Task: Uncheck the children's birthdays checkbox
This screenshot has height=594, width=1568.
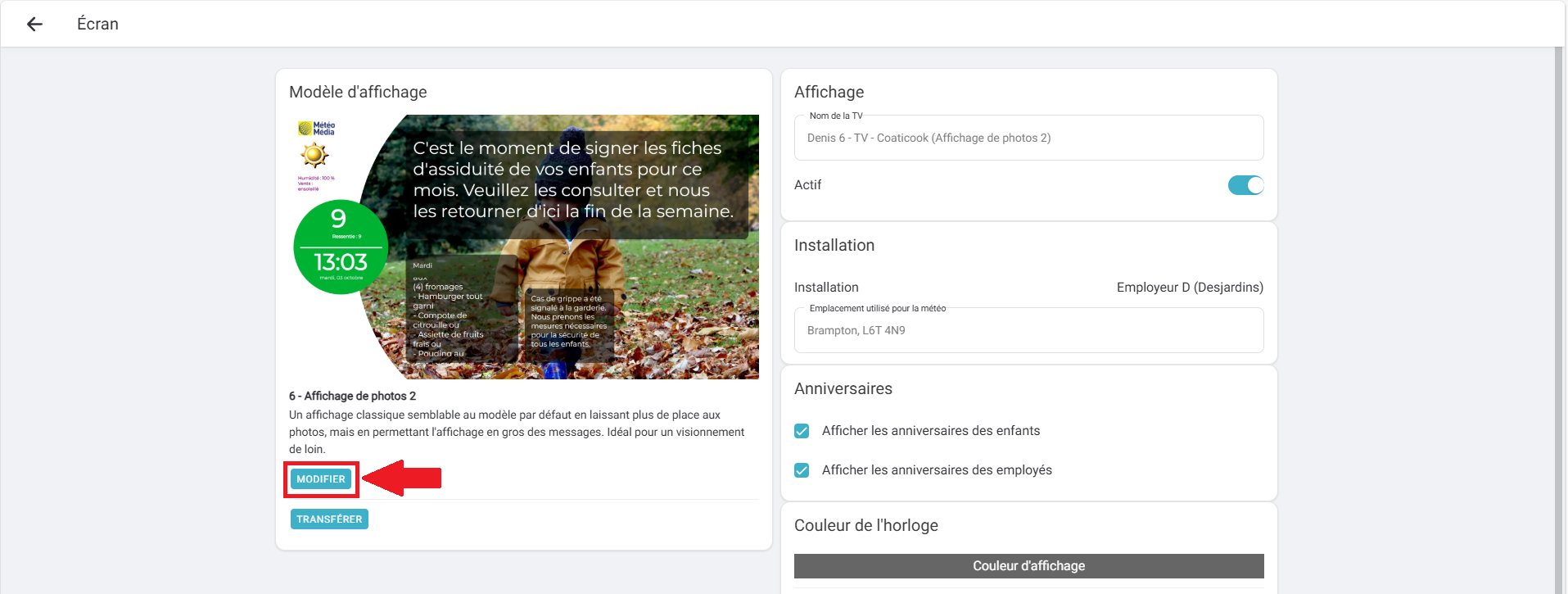Action: point(802,431)
